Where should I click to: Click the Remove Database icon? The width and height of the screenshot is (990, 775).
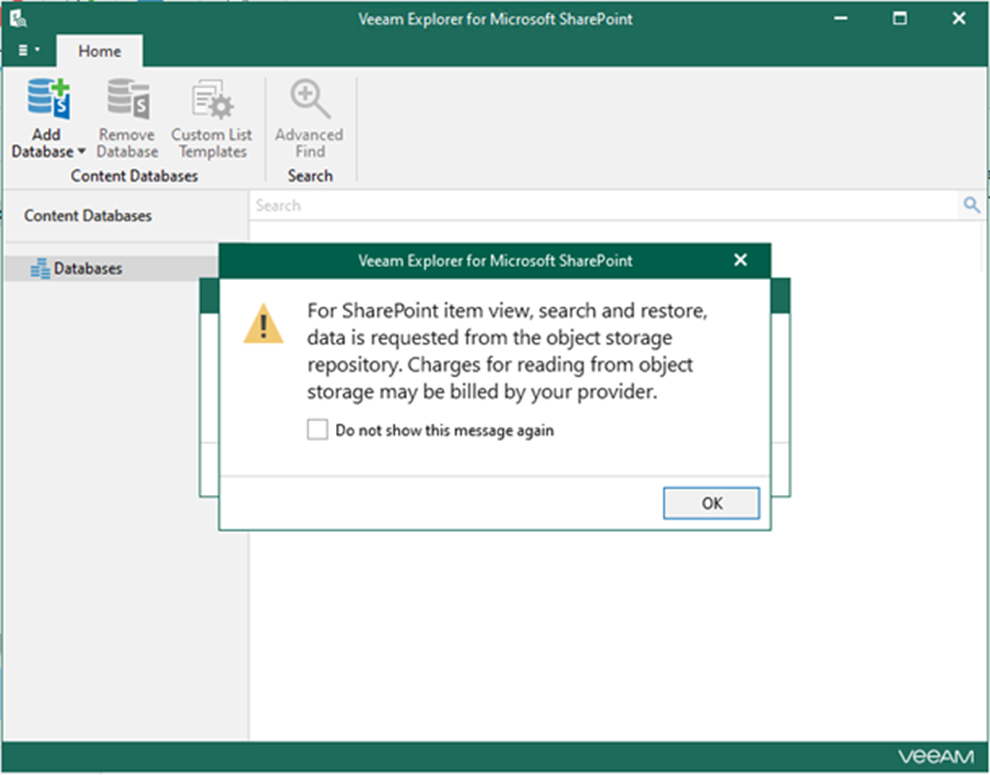click(128, 99)
